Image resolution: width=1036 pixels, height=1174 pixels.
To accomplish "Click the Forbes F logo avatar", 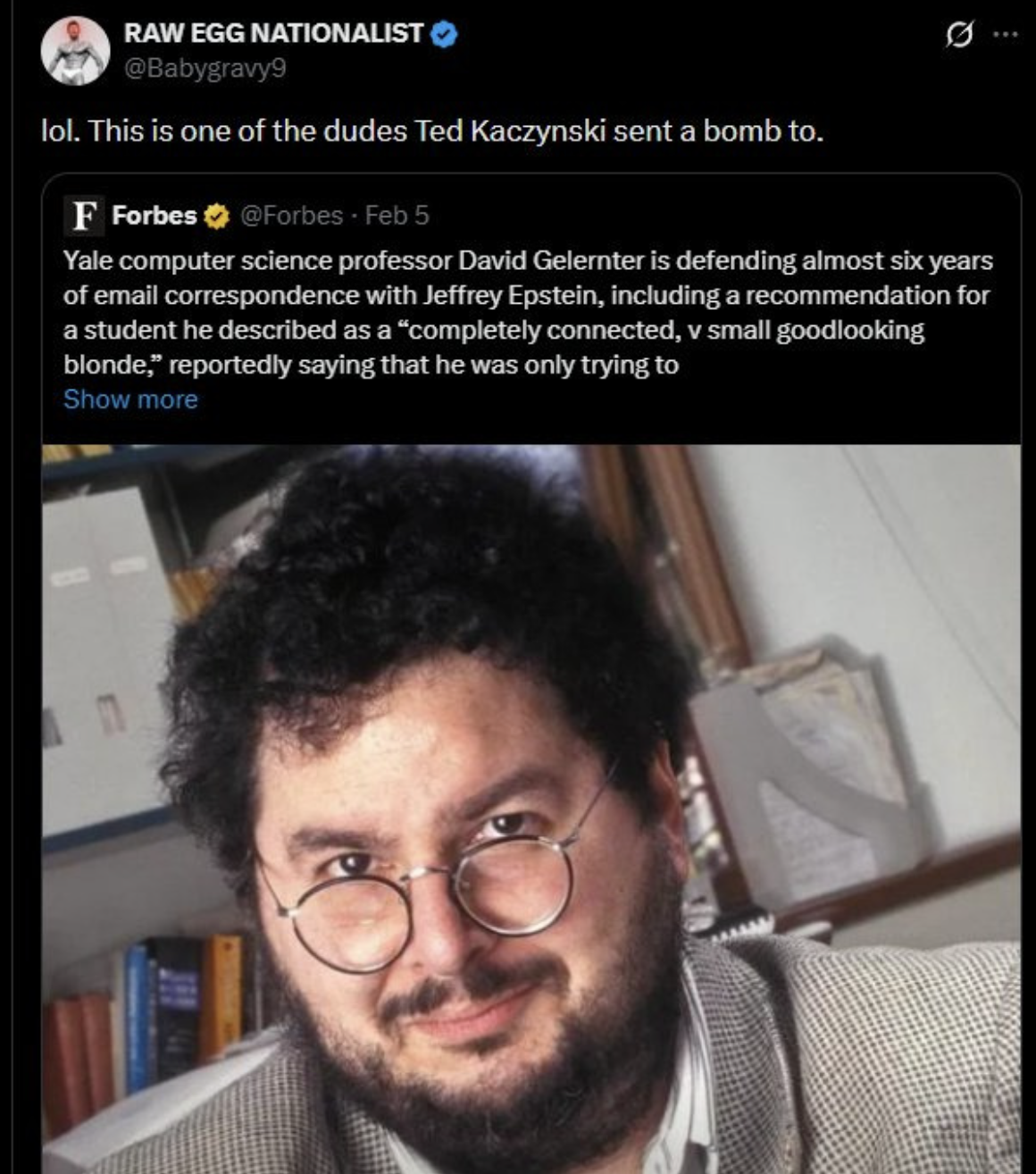I will pyautogui.click(x=84, y=215).
